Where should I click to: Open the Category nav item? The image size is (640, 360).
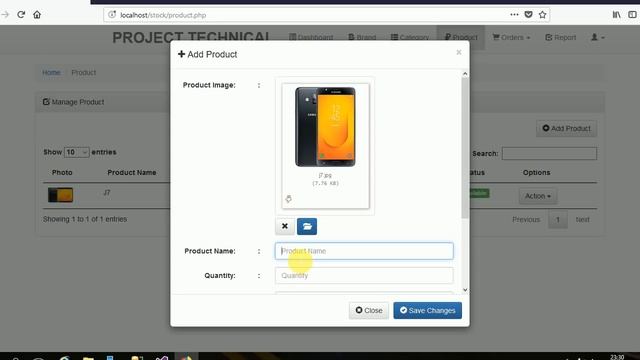[x=410, y=37]
